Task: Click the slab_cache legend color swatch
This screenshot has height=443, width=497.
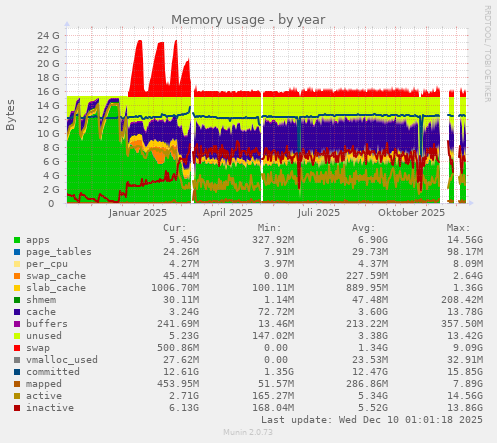Action: (17, 288)
